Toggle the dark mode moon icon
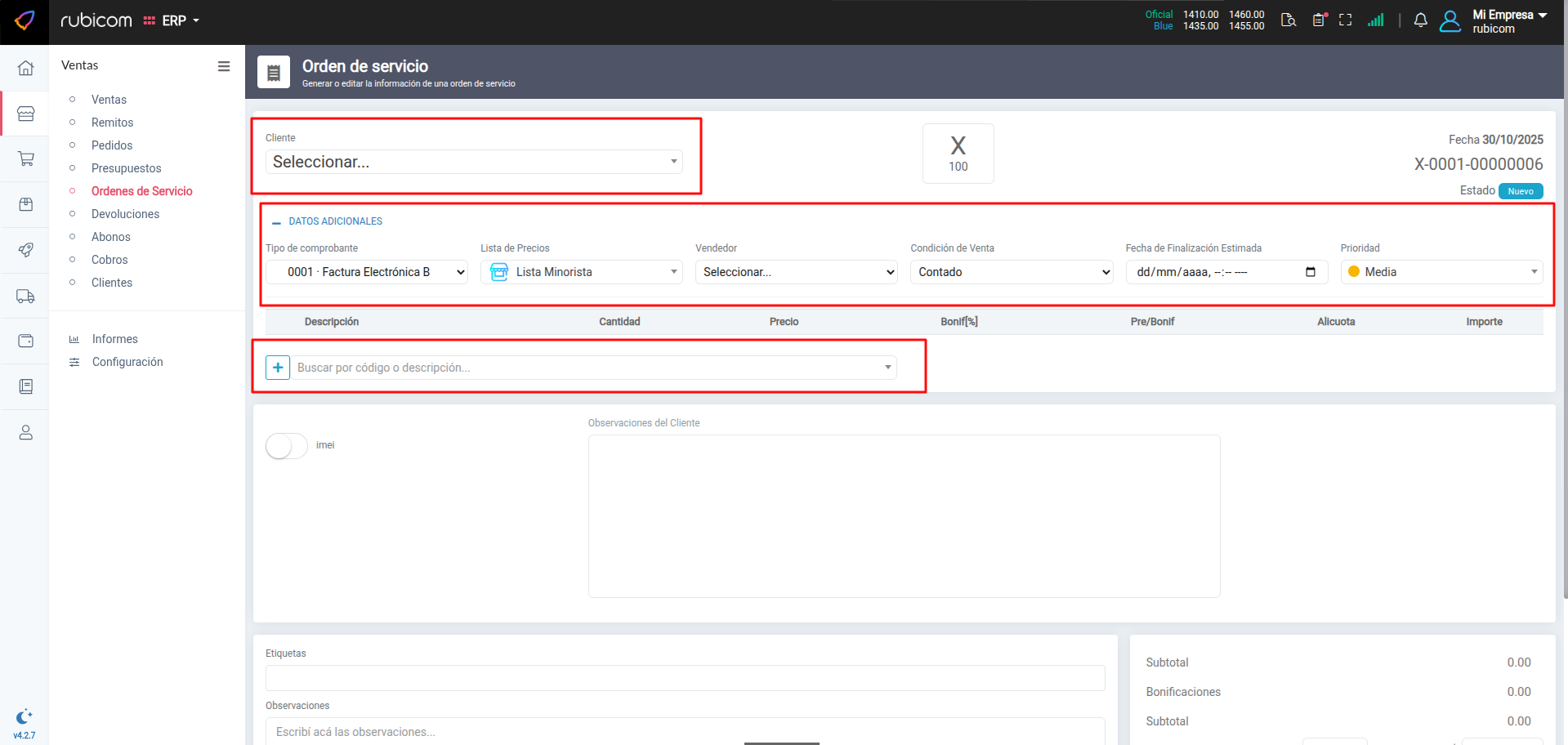This screenshot has width=1568, height=745. pos(24,716)
